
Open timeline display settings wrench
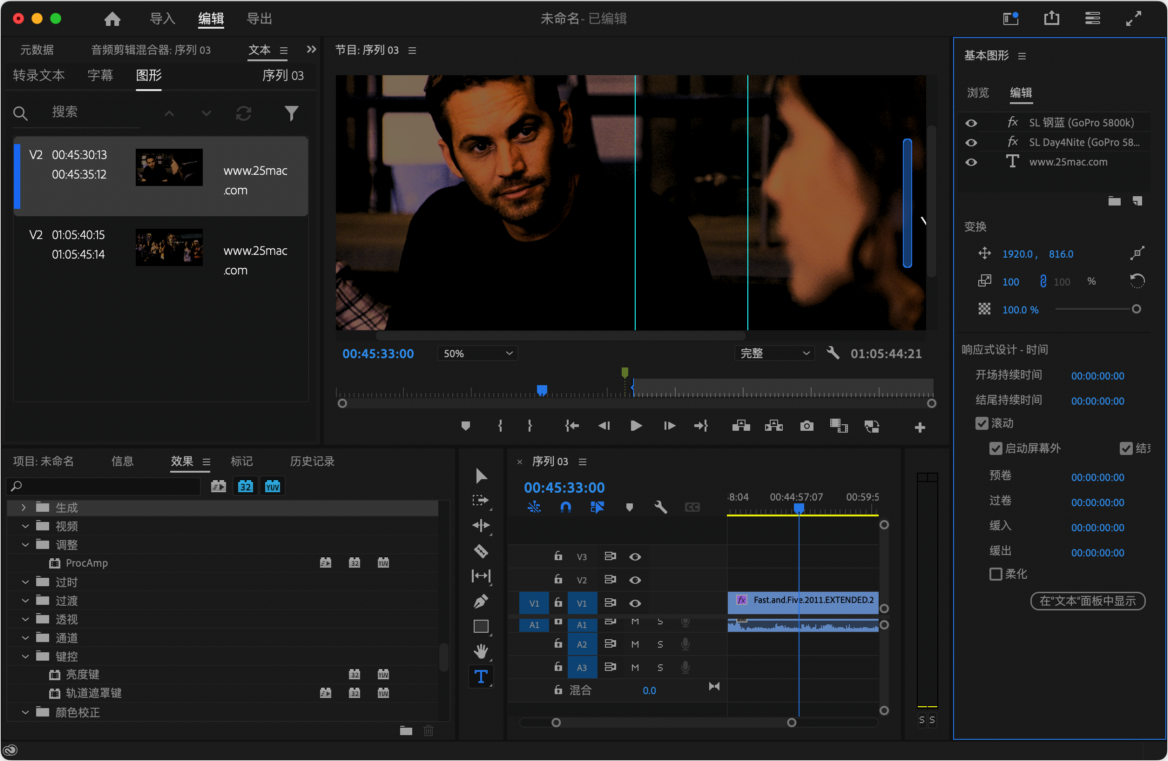(660, 507)
